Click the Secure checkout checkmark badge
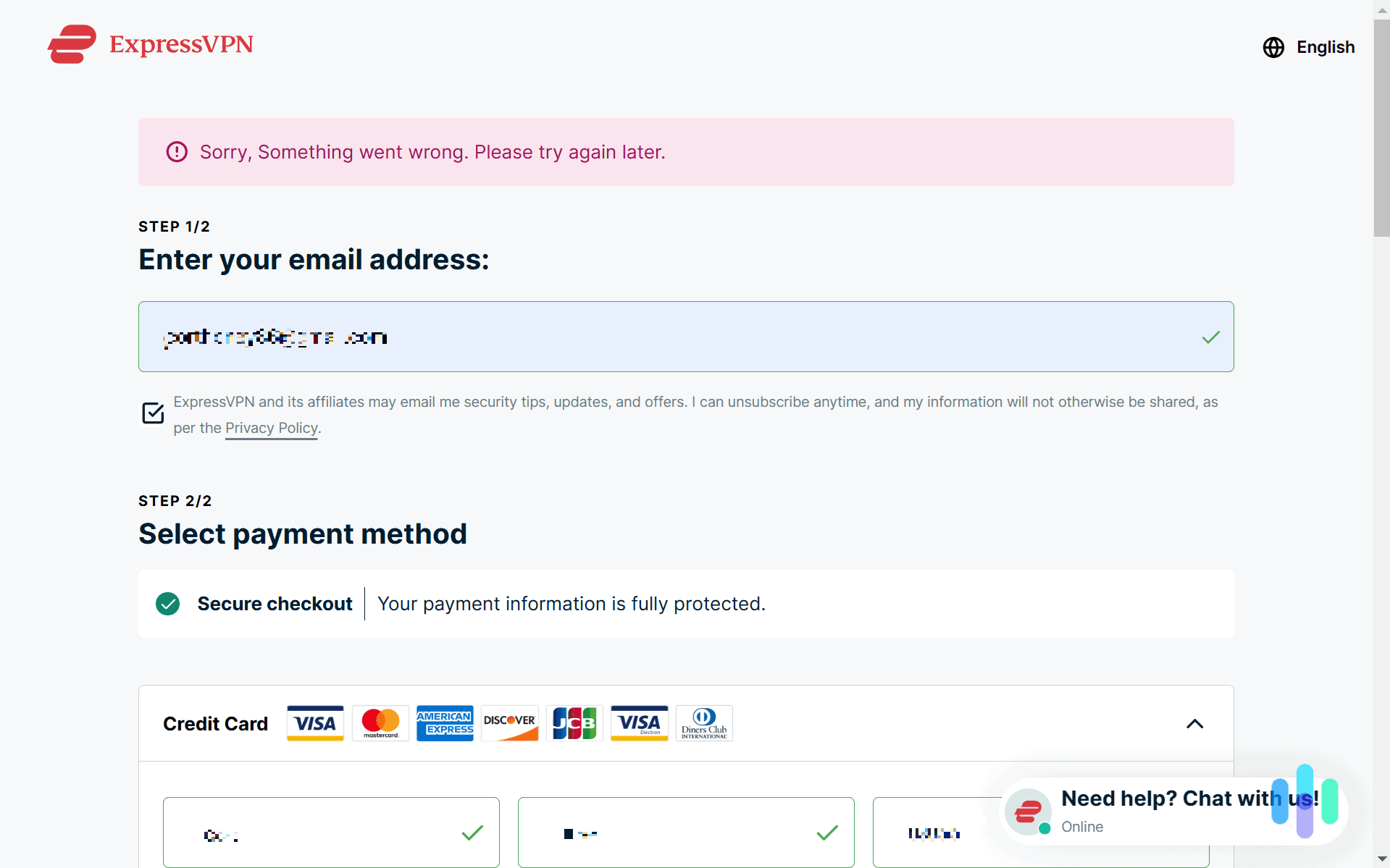 [167, 603]
